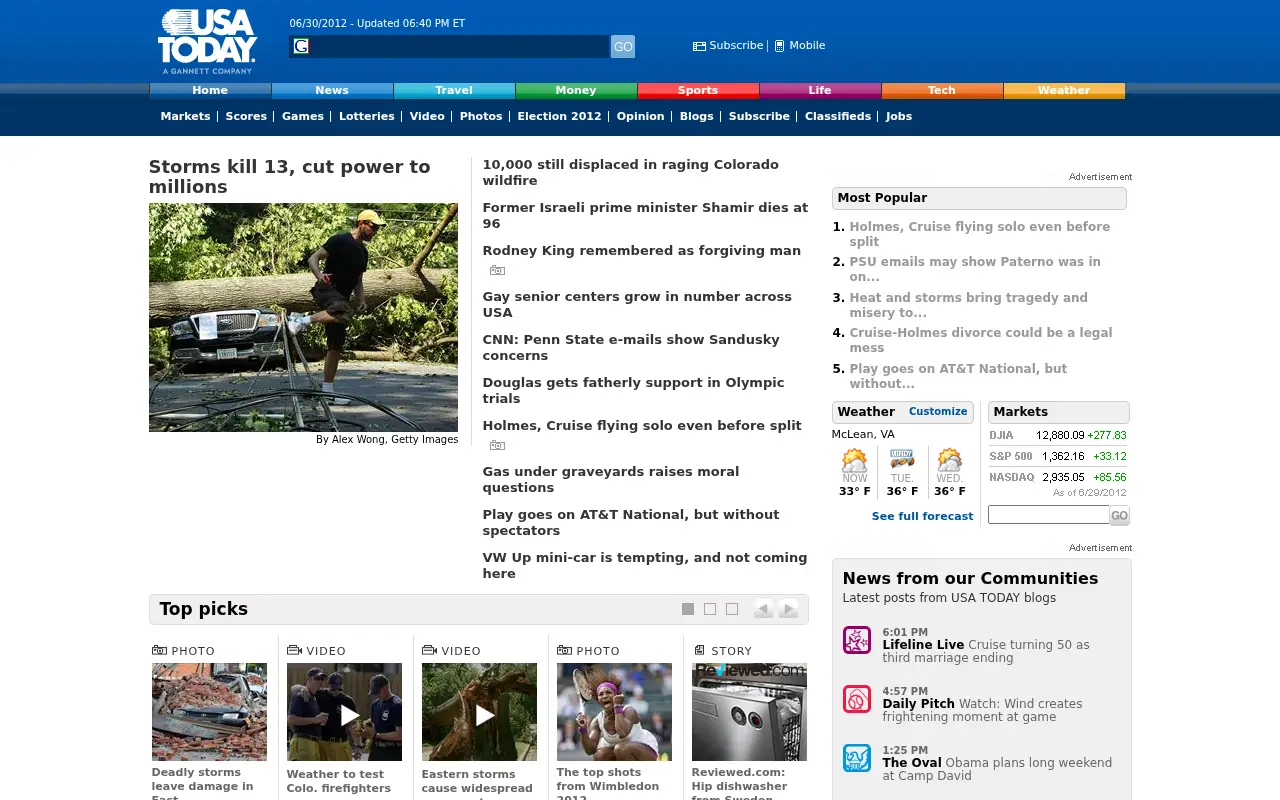Select second Top picks page indicator
The image size is (1280, 800).
(x=710, y=609)
